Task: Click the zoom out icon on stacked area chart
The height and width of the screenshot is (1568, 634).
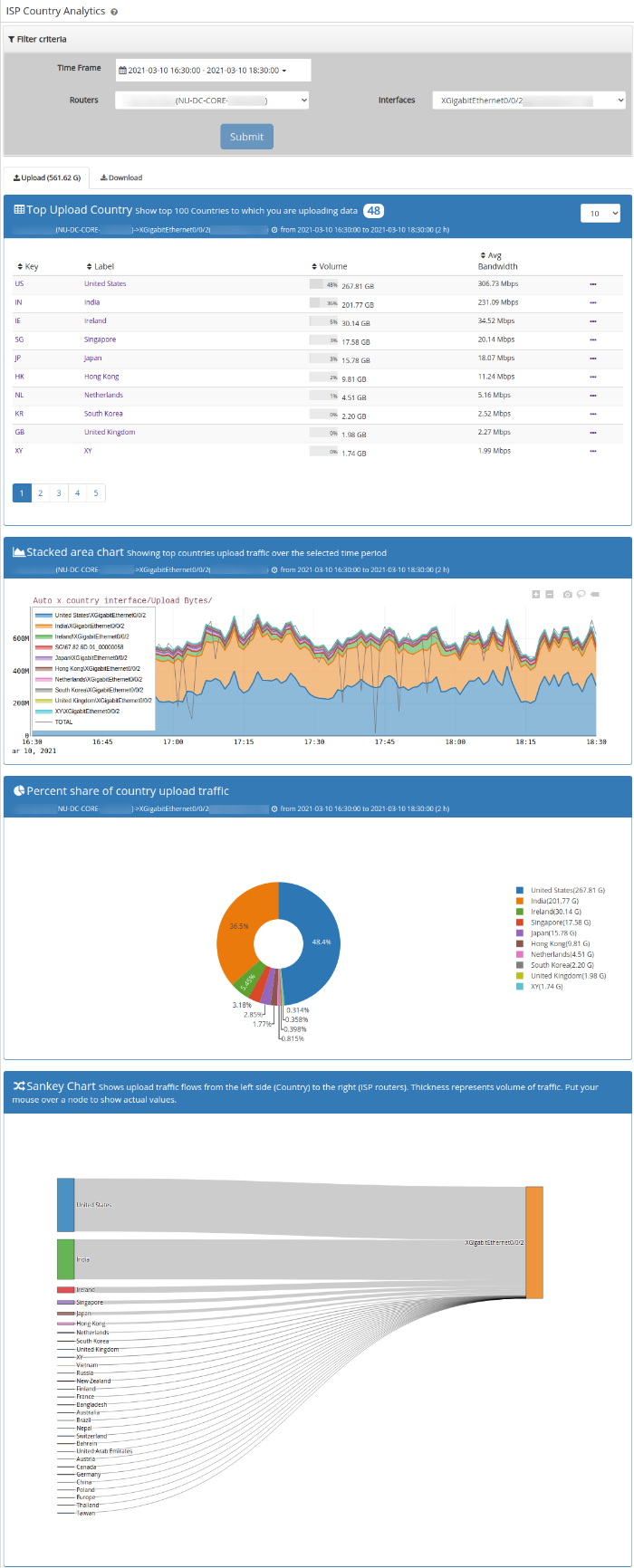Action: point(550,595)
